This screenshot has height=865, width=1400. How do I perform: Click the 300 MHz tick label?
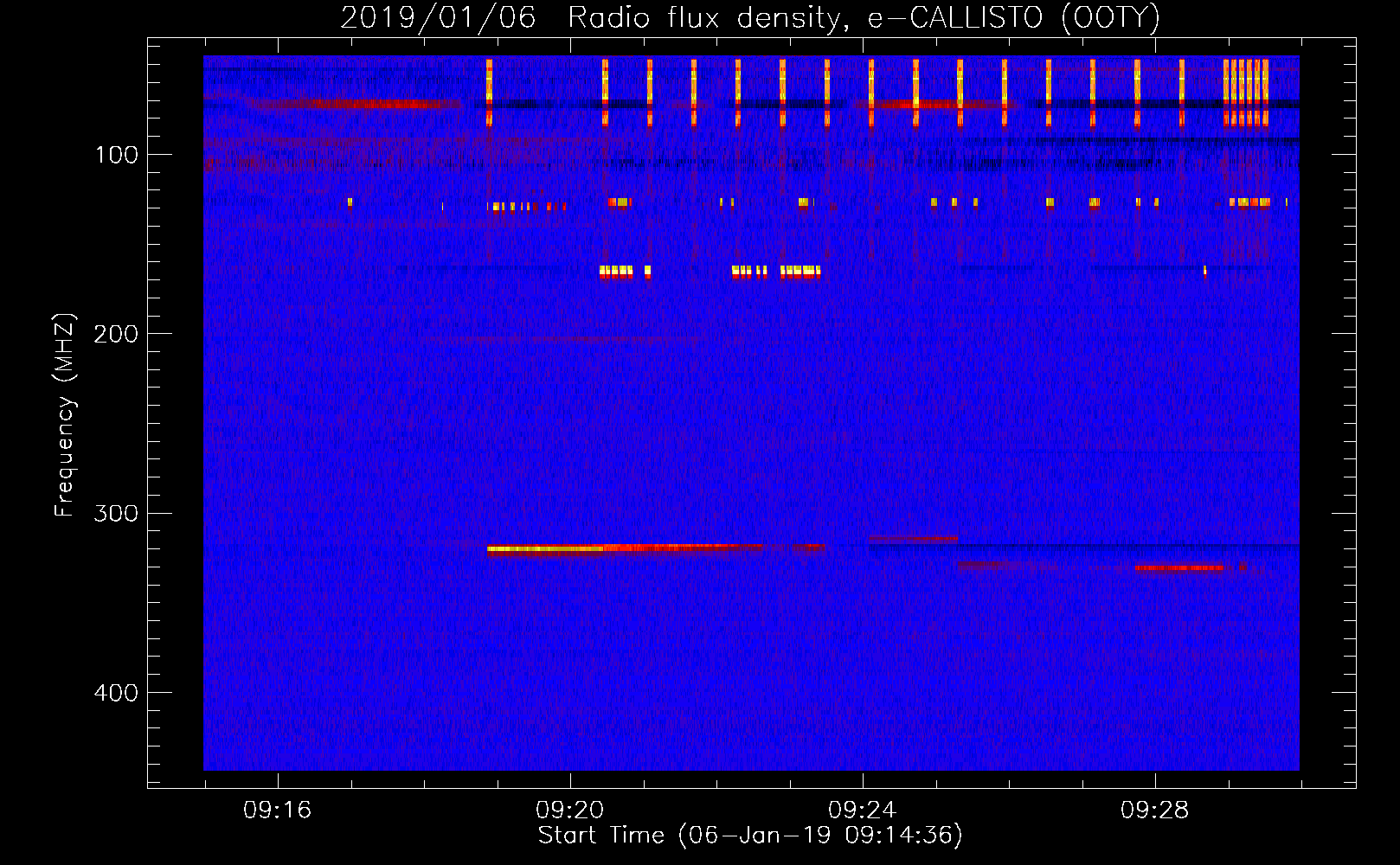[116, 513]
